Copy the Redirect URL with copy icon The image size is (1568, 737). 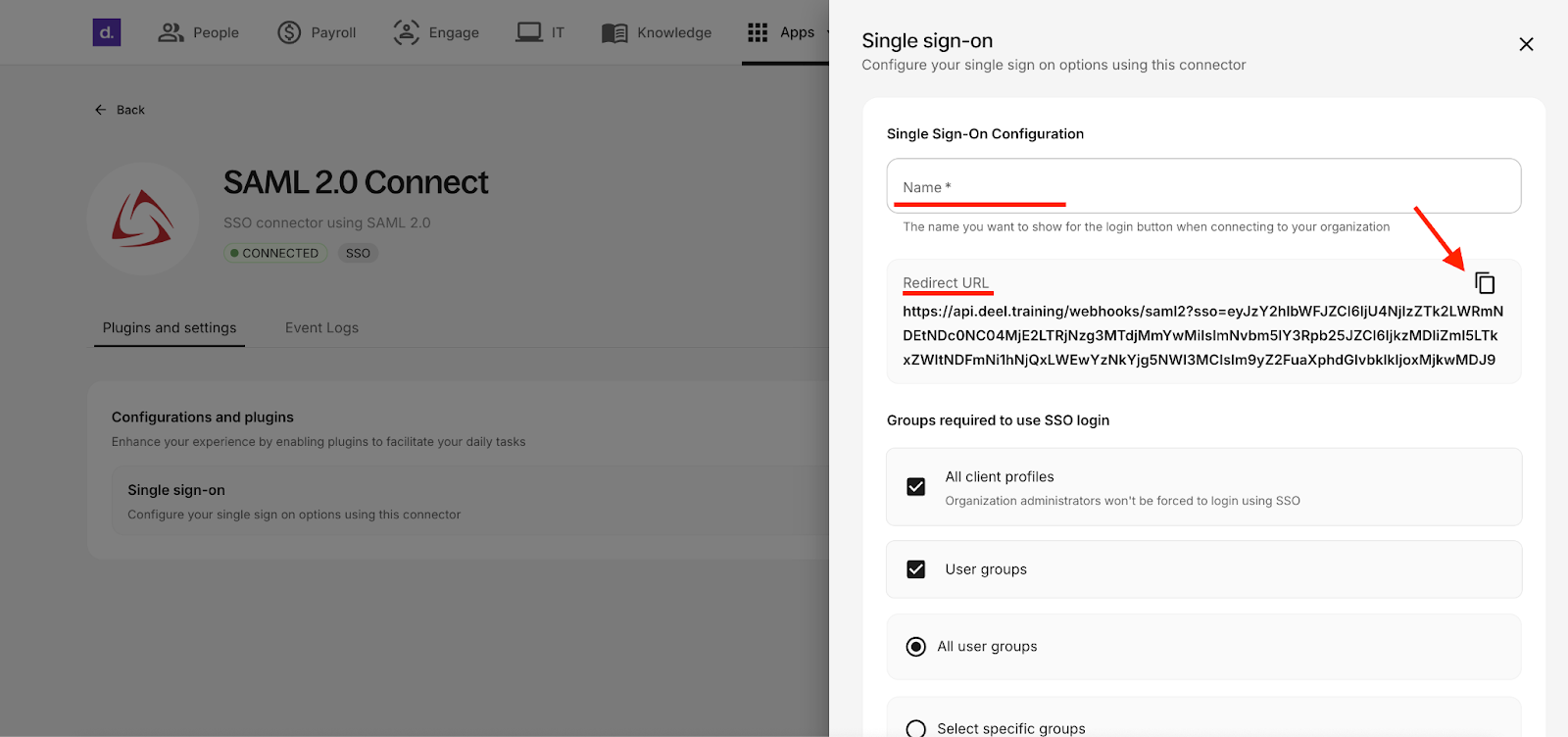coord(1485,283)
